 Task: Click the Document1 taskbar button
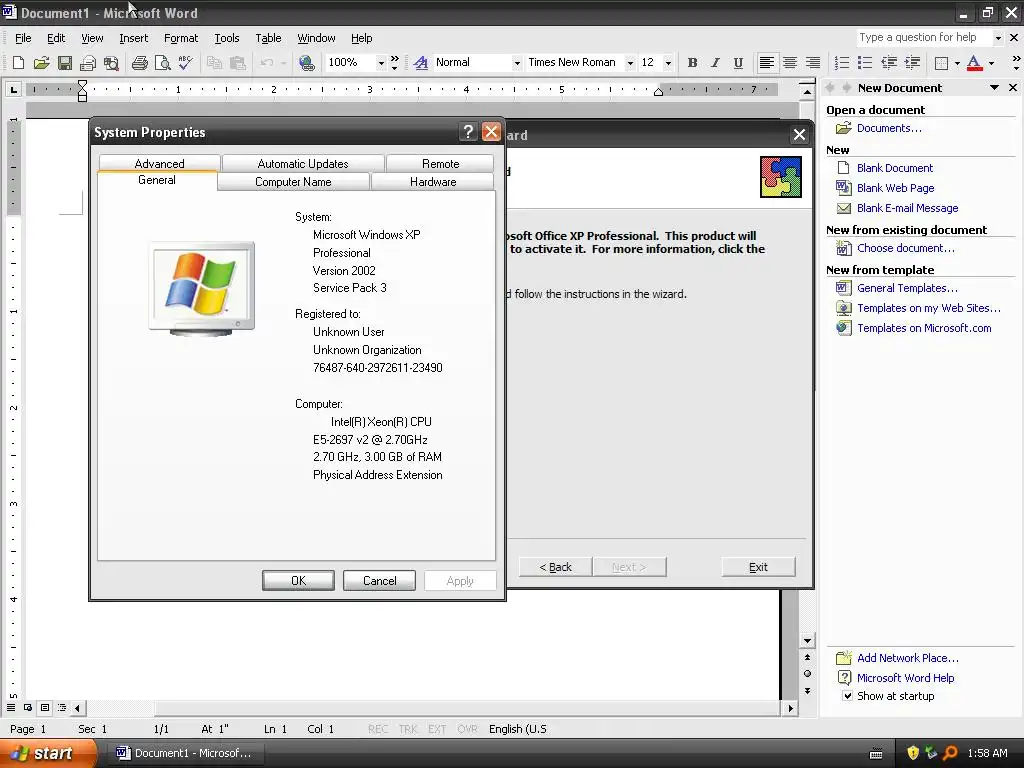[x=186, y=753]
